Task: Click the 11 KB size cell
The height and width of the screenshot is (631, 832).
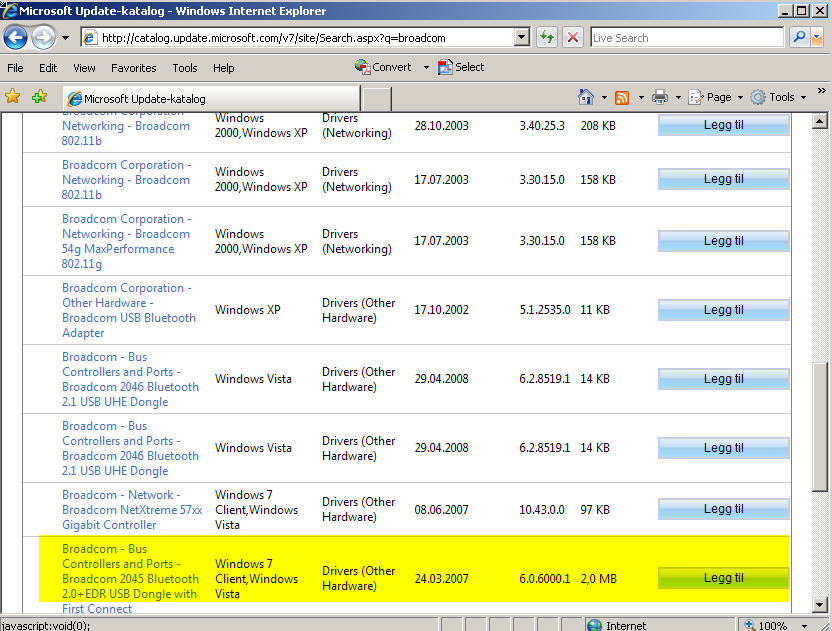Action: (x=595, y=310)
